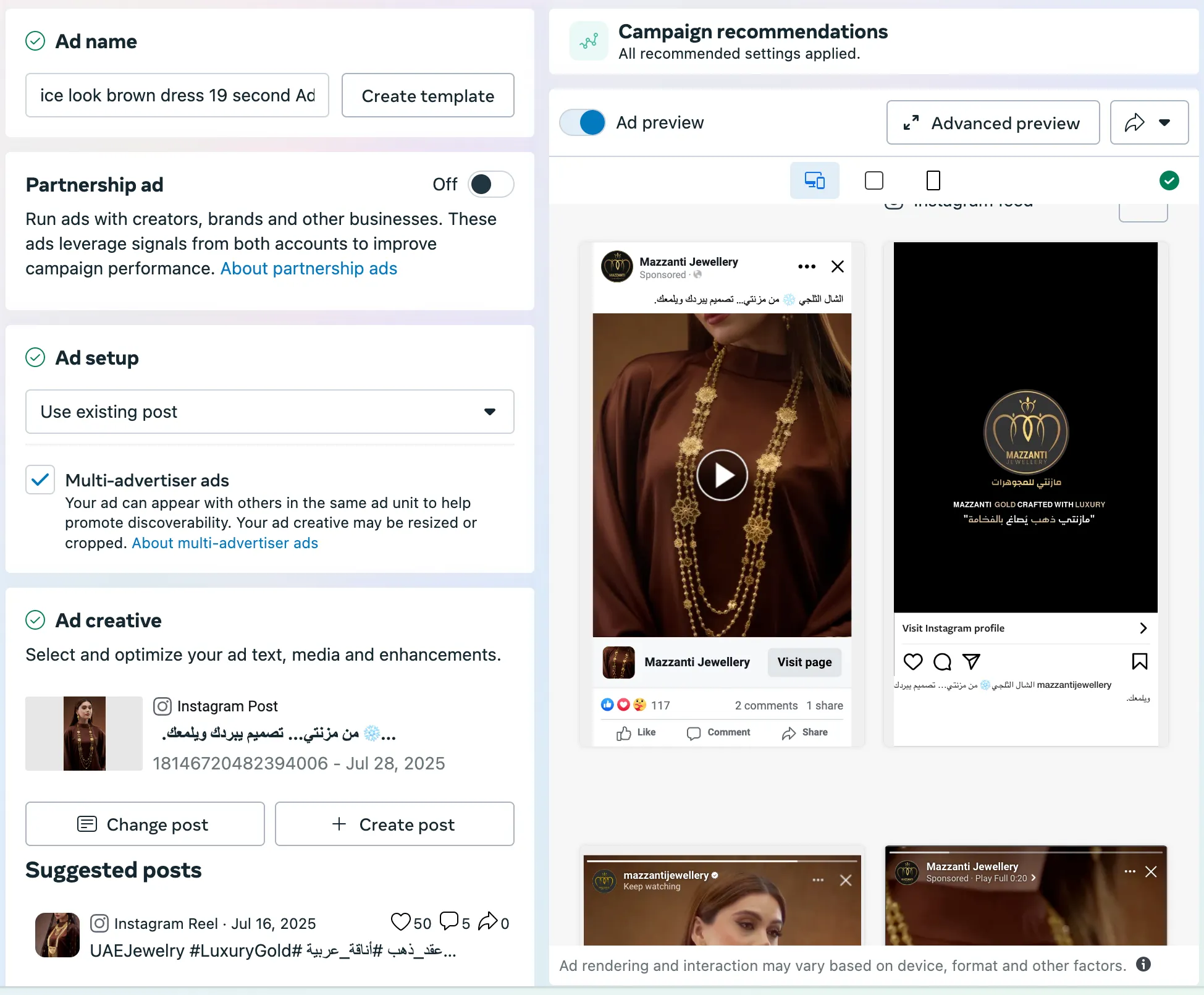This screenshot has height=995, width=1204.
Task: Click the Change post button
Action: 145,824
